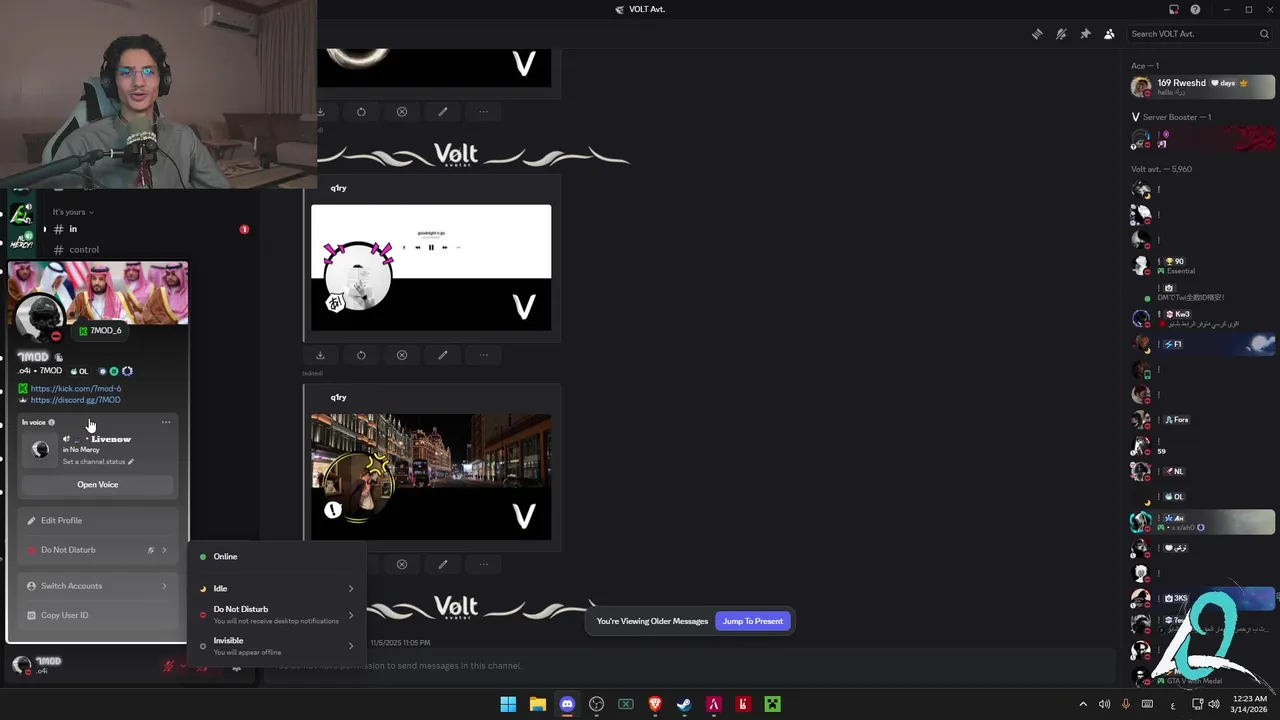Select Copy User ID in the profile popup

98,615
